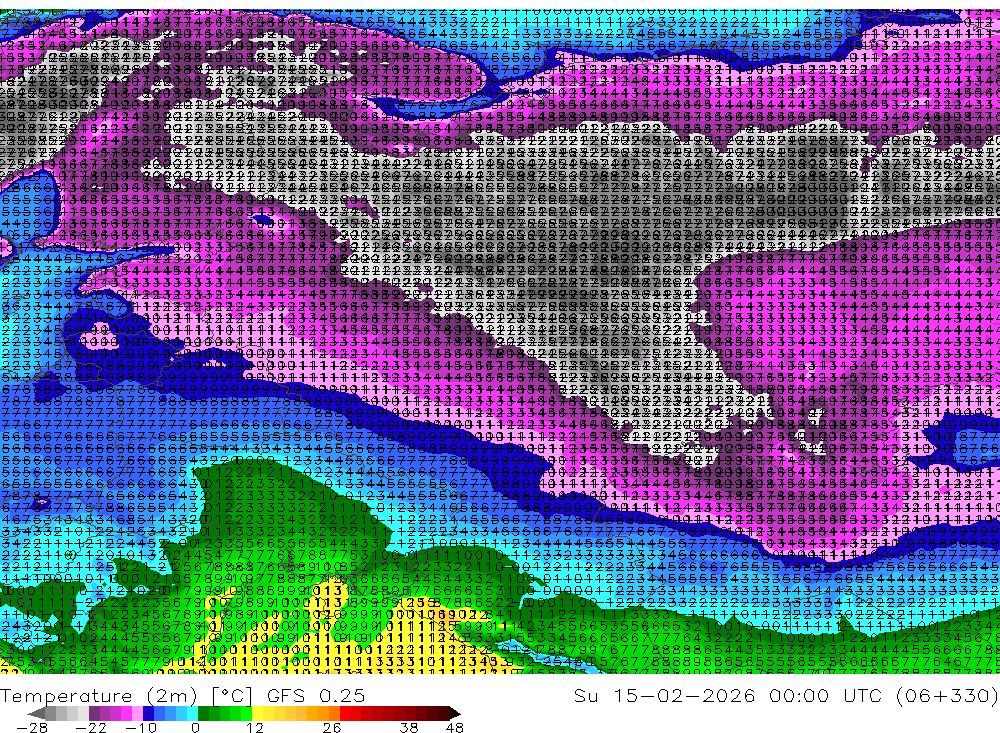Image resolution: width=1000 pixels, height=733 pixels.
Task: Click the 'Su' weekday abbreviation
Action: [x=586, y=695]
